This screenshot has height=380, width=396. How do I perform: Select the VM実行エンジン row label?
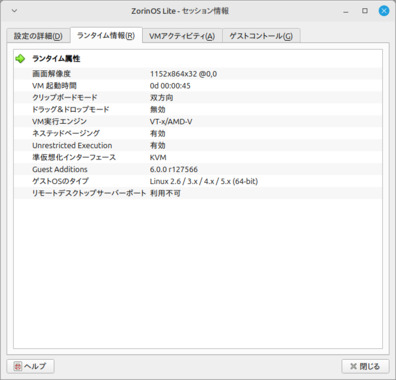coord(59,121)
